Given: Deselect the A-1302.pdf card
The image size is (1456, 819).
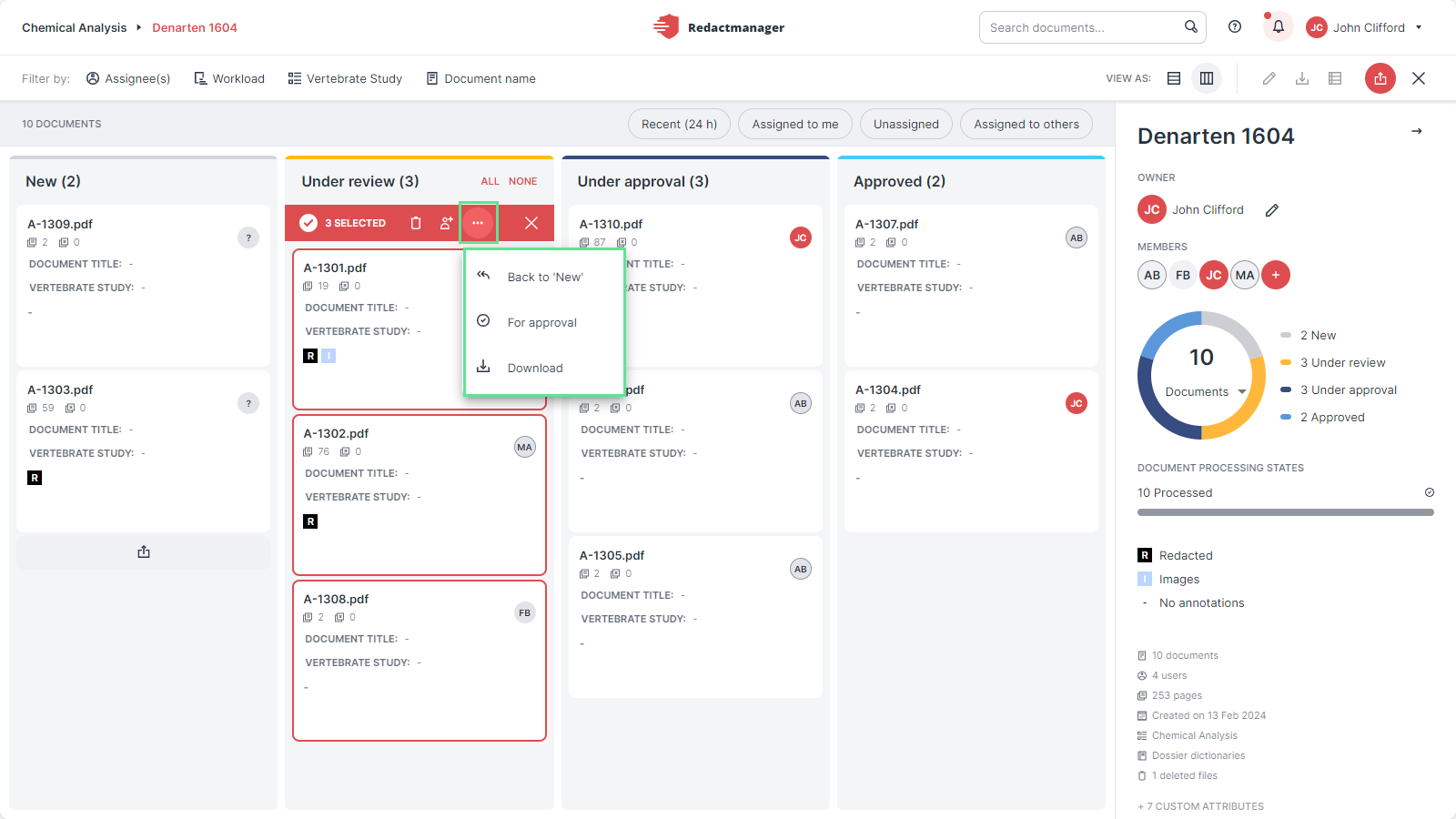Looking at the screenshot, I should (420, 495).
